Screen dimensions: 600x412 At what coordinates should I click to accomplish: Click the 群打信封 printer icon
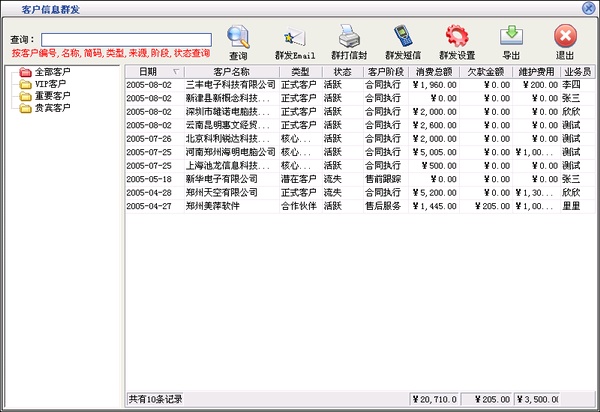coord(349,38)
